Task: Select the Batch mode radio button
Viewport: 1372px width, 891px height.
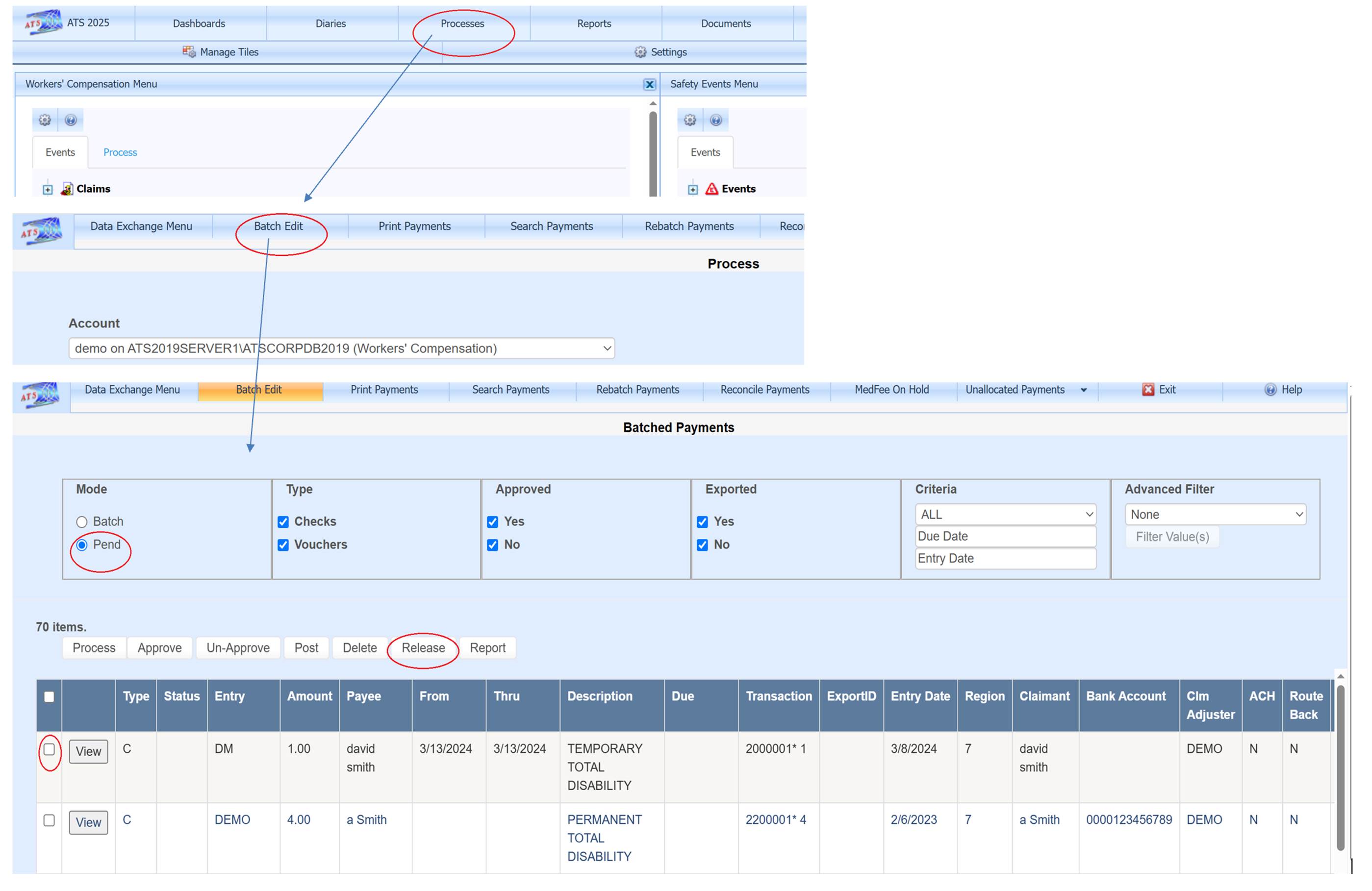Action: coord(82,521)
